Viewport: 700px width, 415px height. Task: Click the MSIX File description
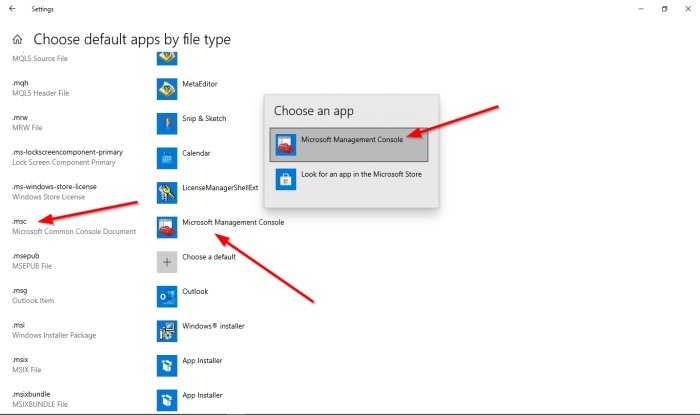point(27,370)
